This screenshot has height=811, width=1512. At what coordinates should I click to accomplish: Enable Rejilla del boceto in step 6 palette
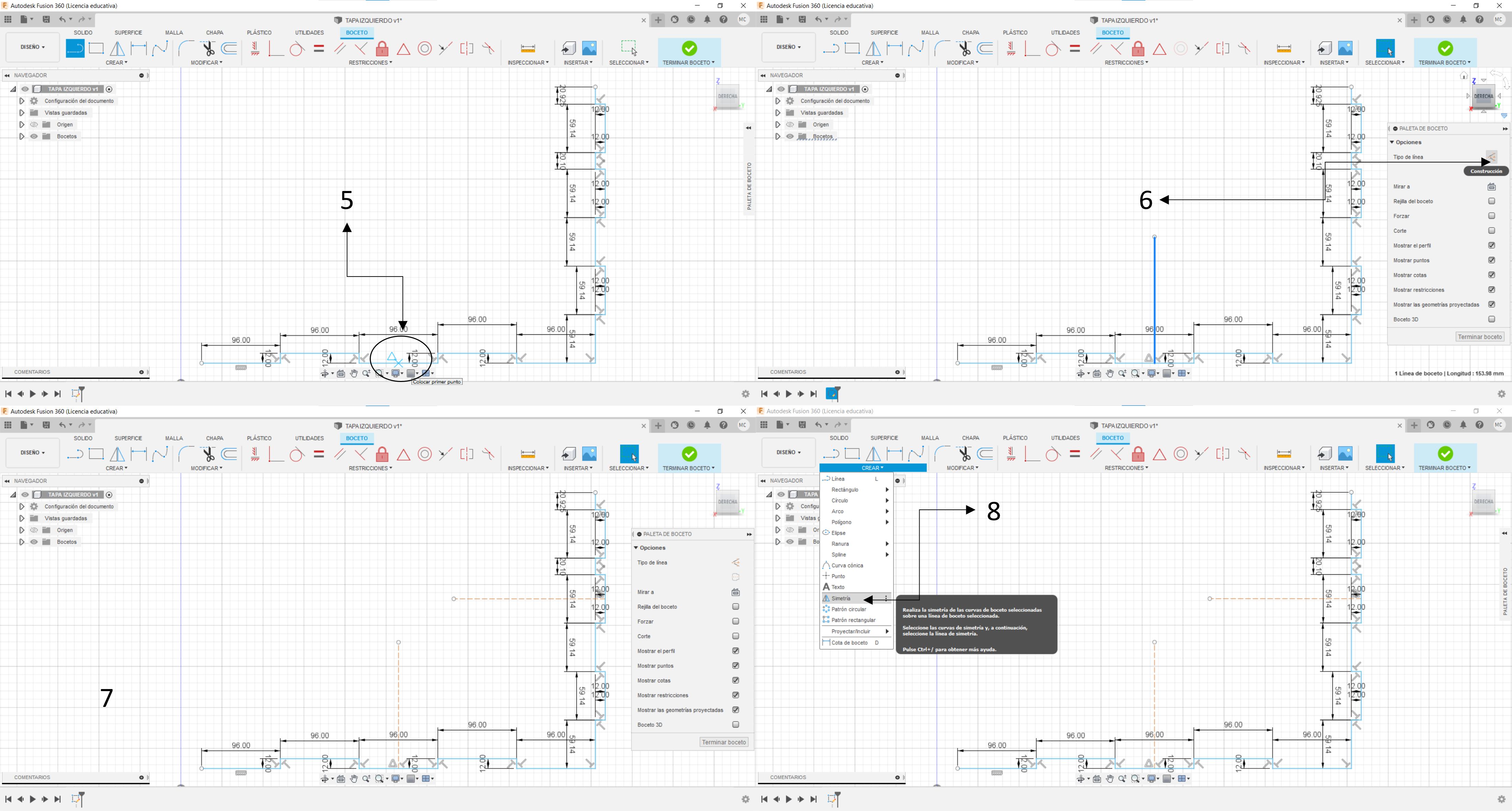point(1491,201)
